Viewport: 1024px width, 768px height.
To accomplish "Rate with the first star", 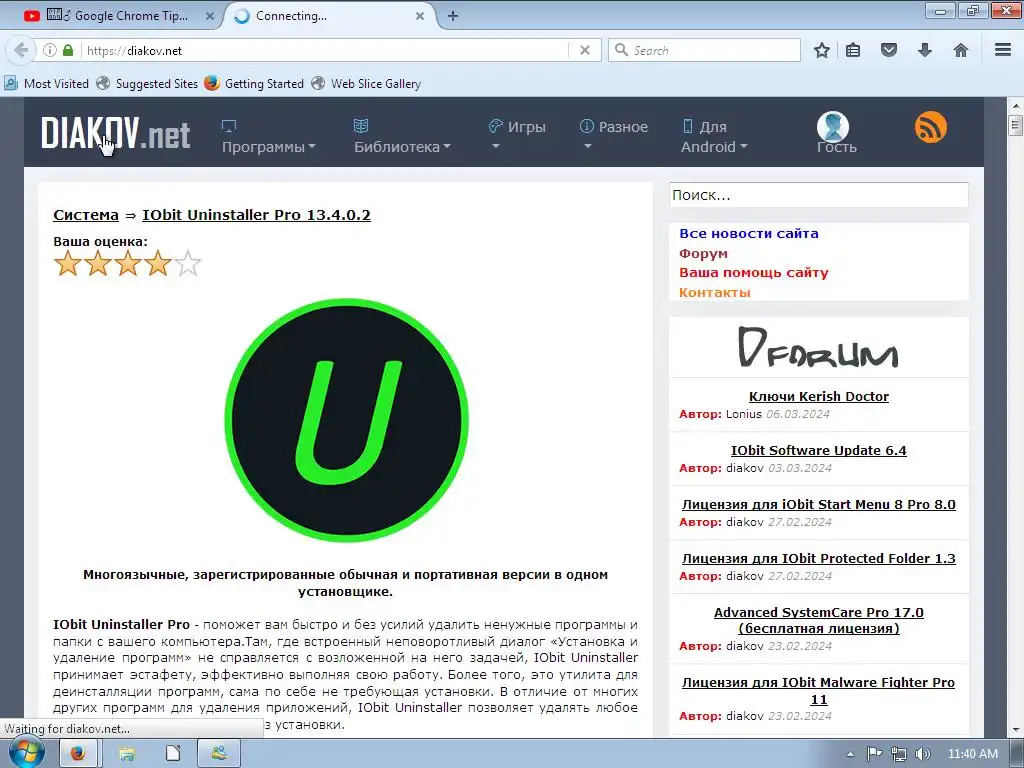I will tap(68, 263).
